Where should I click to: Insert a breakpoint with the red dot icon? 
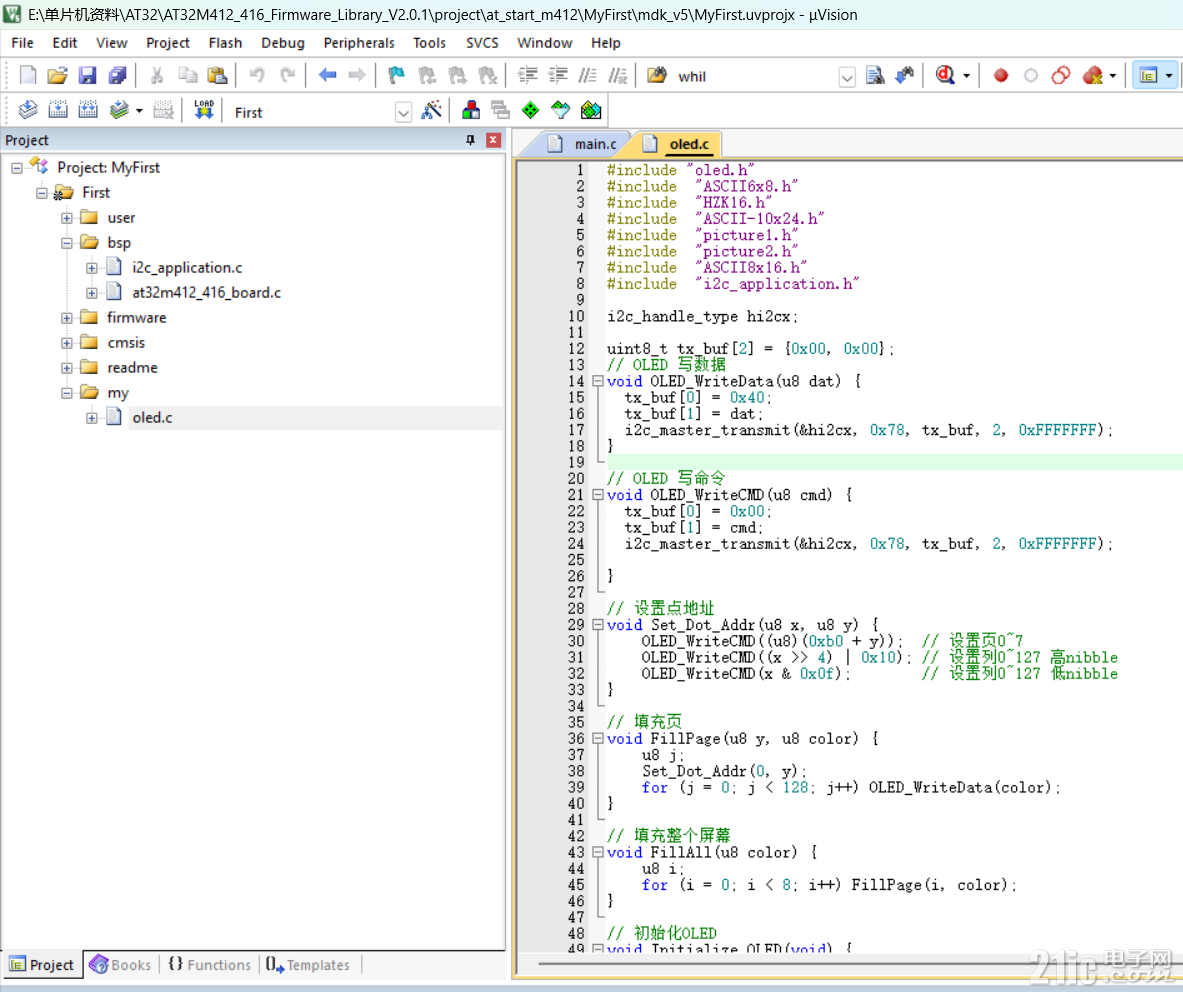(x=1000, y=75)
